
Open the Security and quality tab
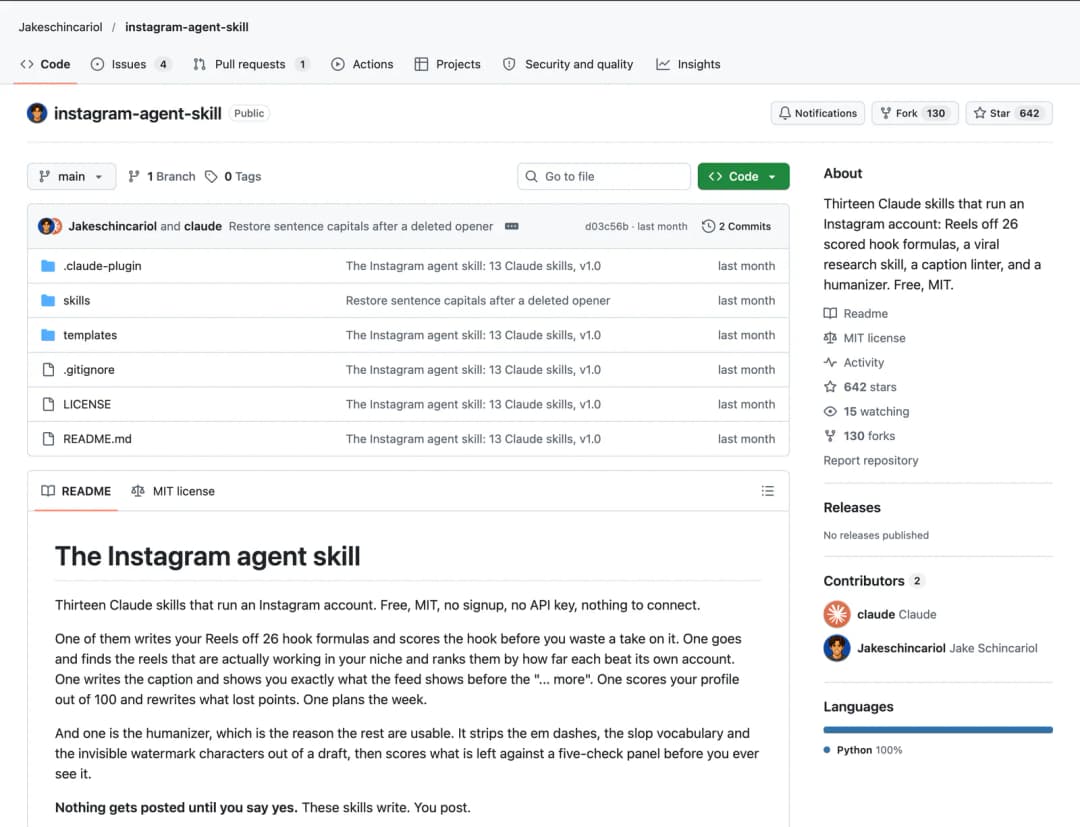click(x=568, y=64)
